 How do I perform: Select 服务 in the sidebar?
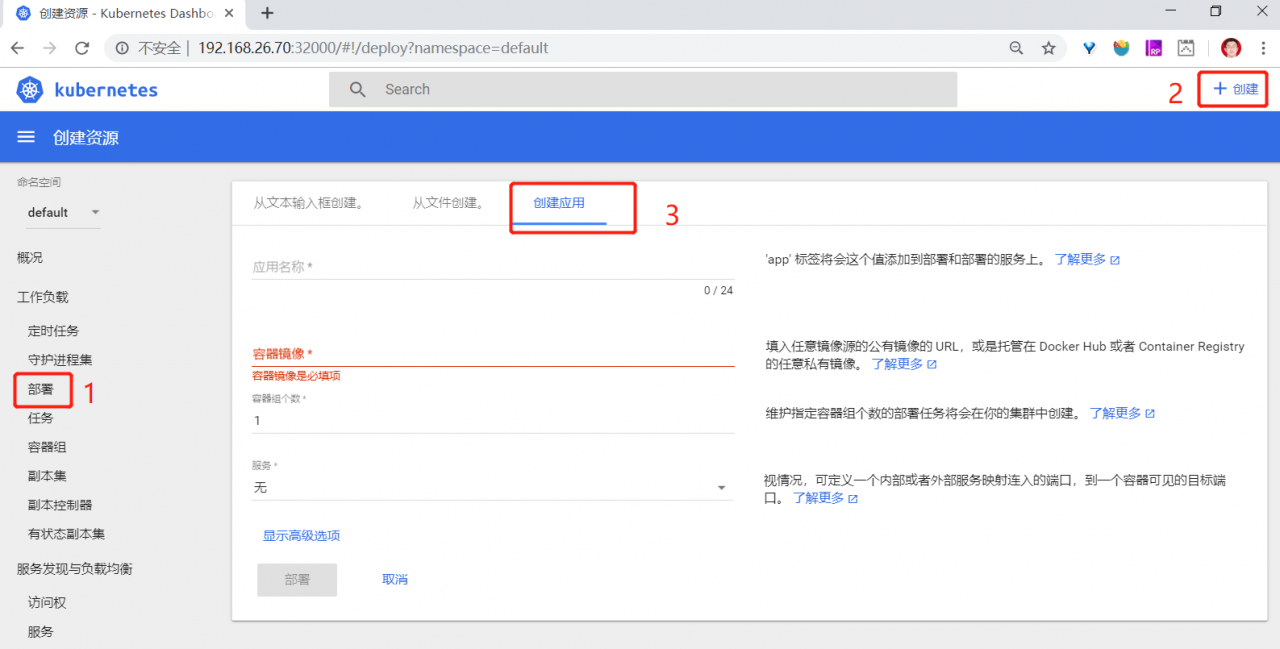tap(41, 632)
